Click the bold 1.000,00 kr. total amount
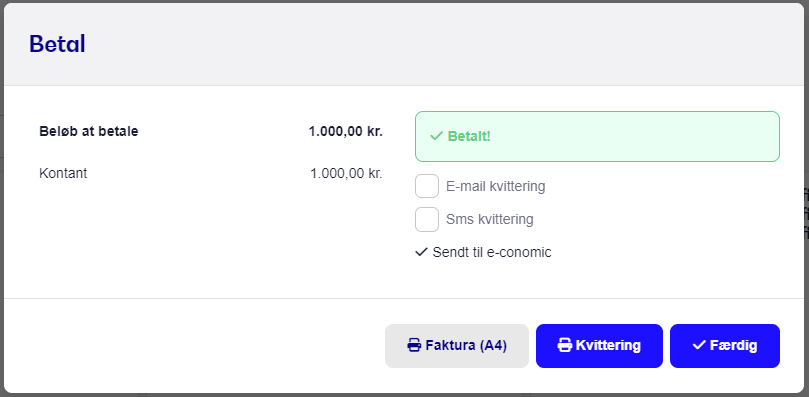 click(x=346, y=132)
